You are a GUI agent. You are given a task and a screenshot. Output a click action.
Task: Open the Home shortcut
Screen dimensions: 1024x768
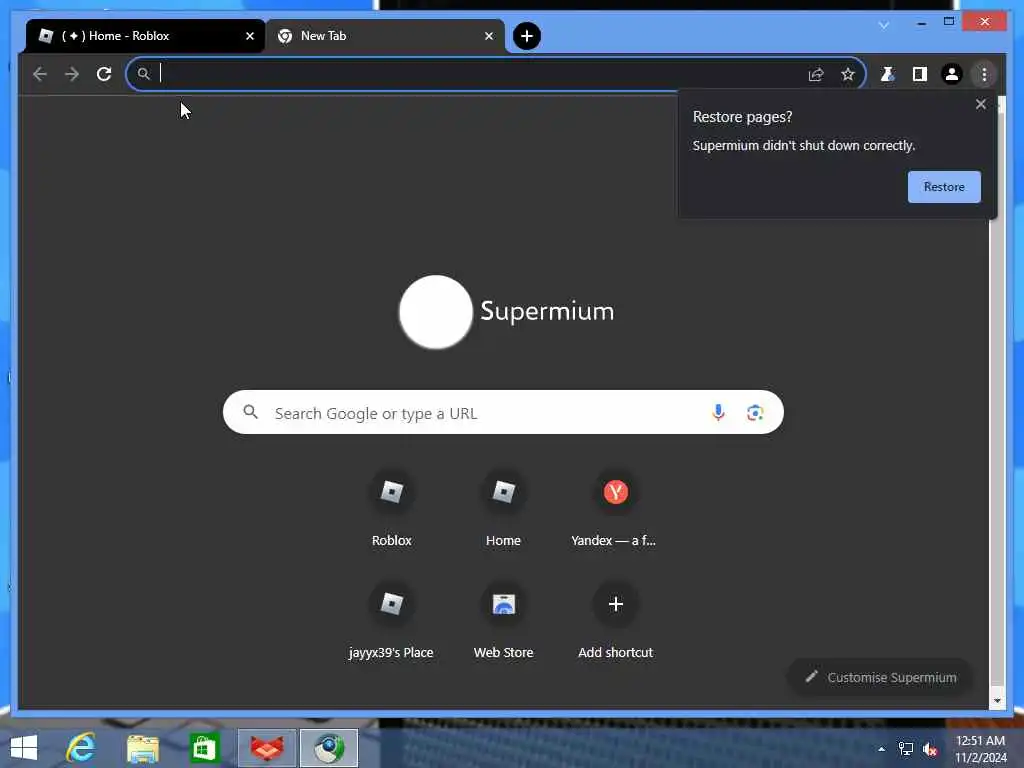click(x=503, y=507)
